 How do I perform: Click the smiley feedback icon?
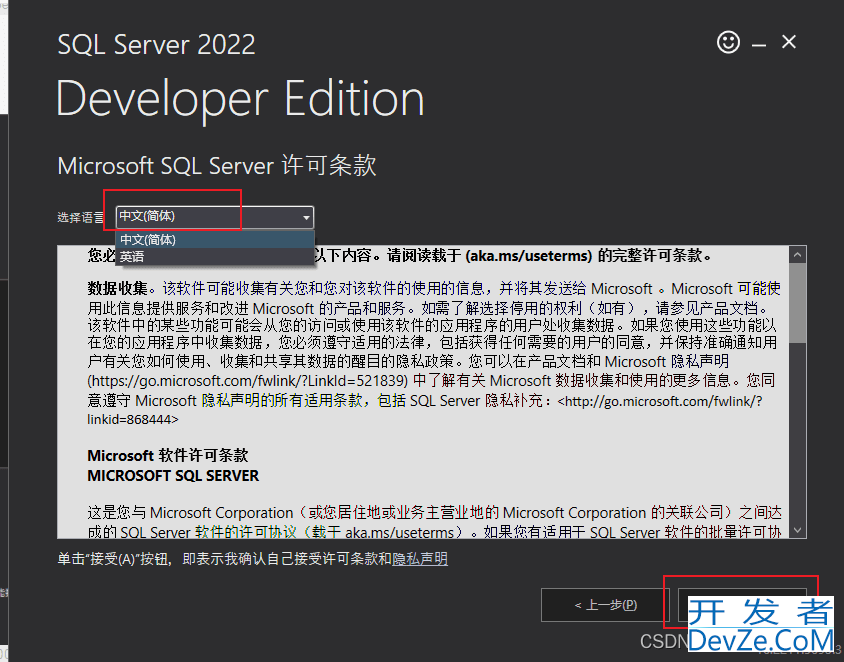click(x=728, y=42)
